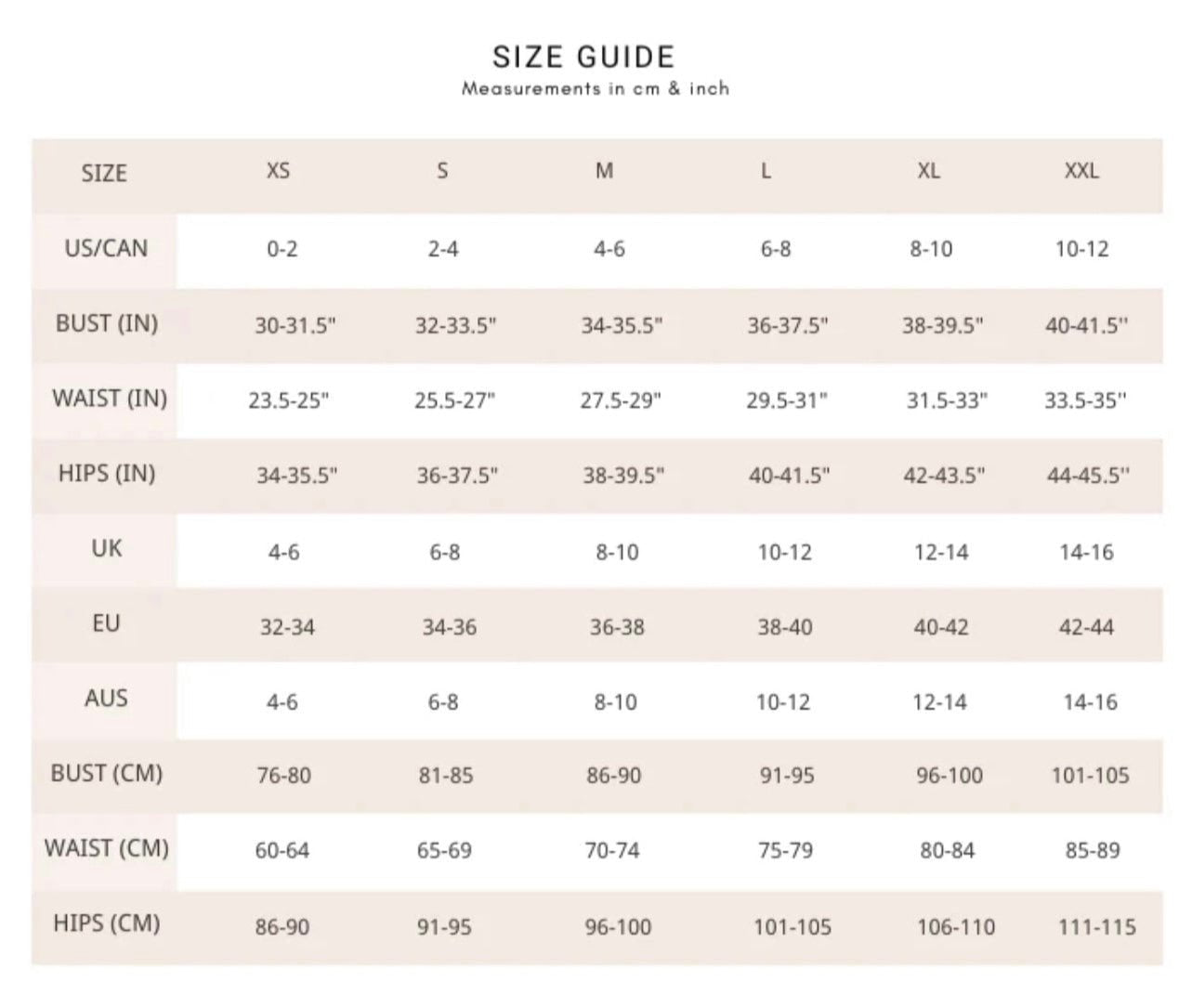Screen dimensions: 1192x1008
Task: Select the EU 34-36 value for S
Action: tap(450, 628)
